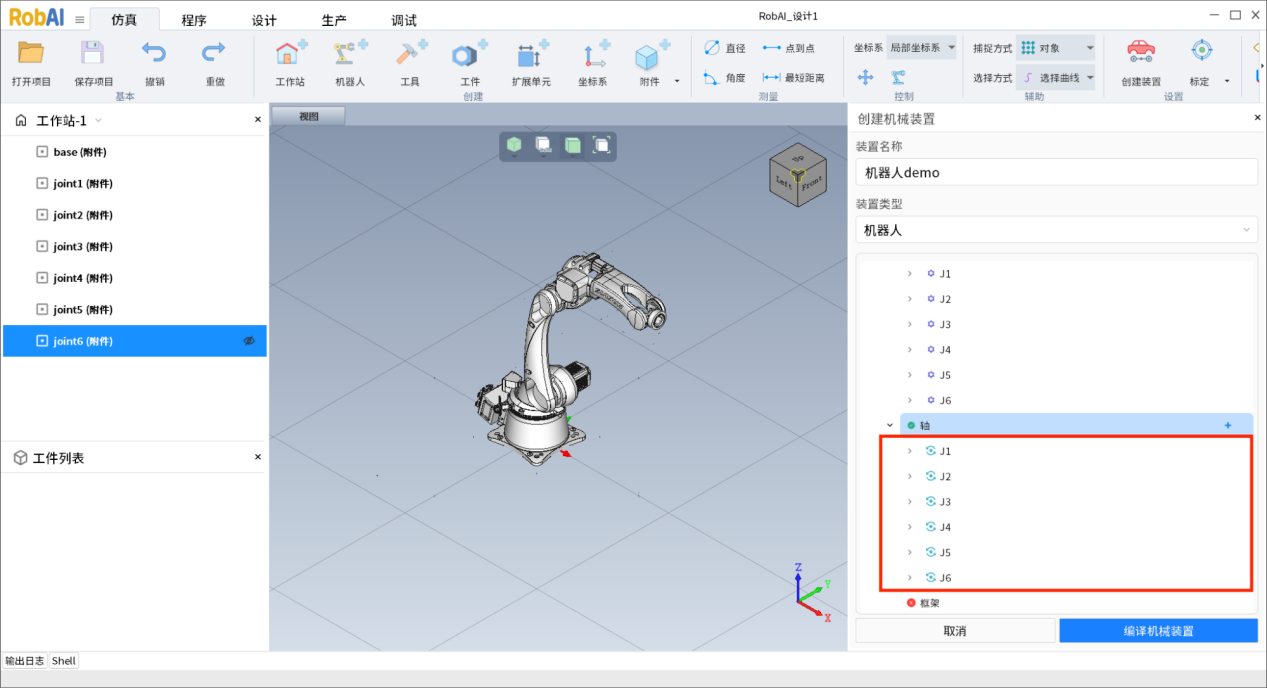Switch to the 仿真 tab
1267x688 pixels.
tap(125, 20)
